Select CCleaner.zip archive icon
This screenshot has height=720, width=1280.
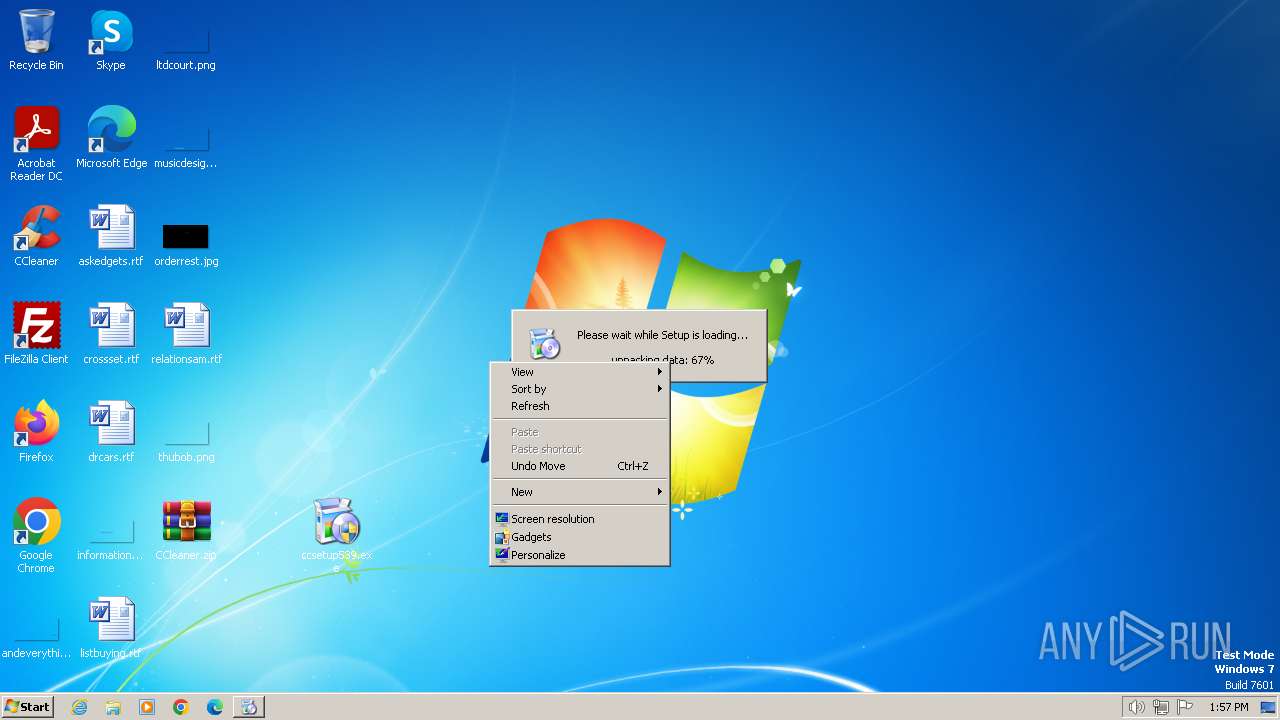pos(186,530)
